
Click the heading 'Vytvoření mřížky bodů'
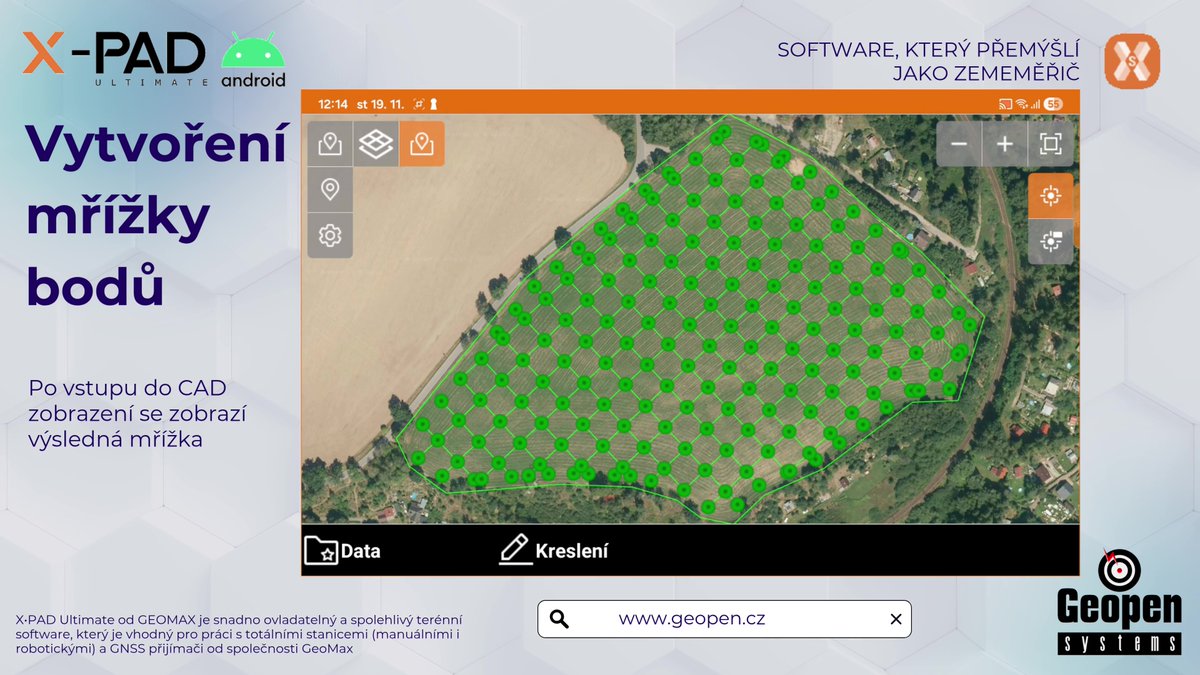(157, 214)
